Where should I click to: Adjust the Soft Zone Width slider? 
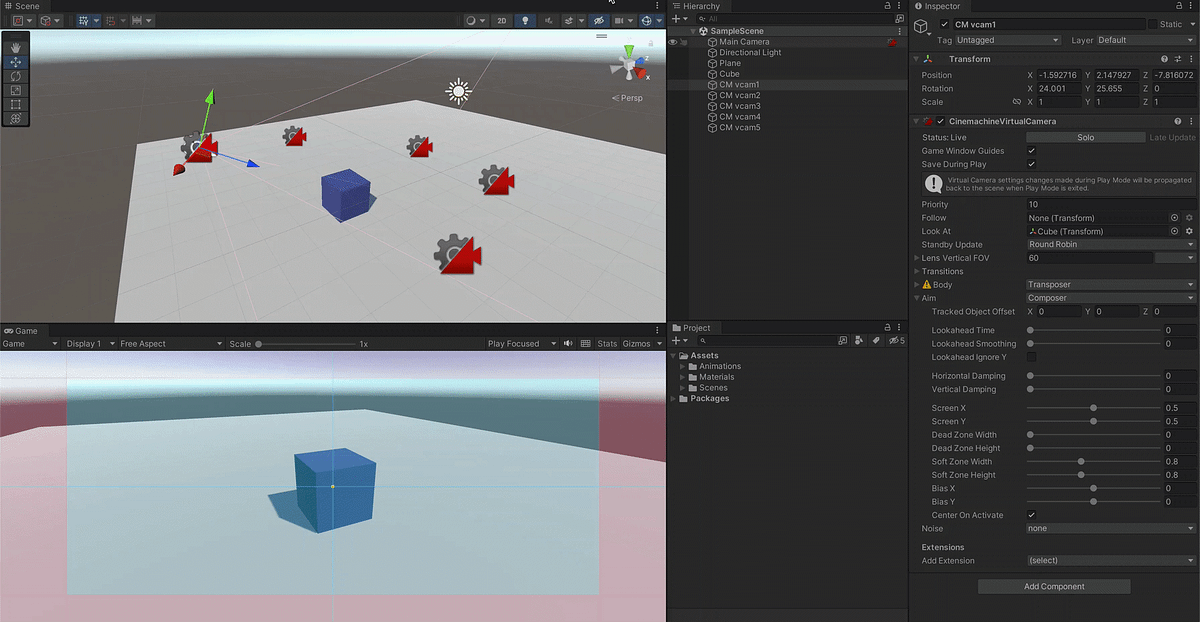[x=1094, y=462]
